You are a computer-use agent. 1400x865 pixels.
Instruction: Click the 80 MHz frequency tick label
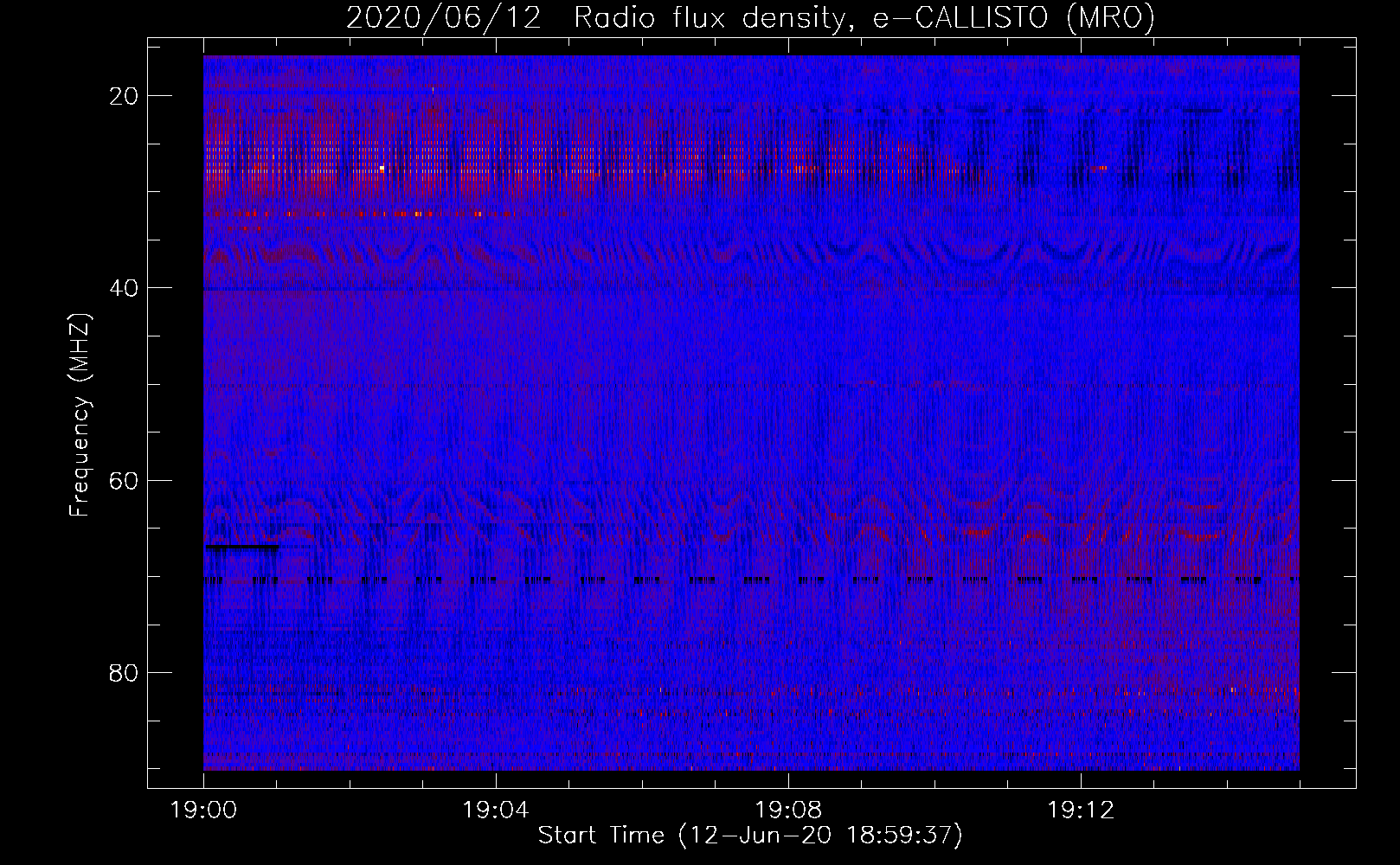pyautogui.click(x=124, y=672)
